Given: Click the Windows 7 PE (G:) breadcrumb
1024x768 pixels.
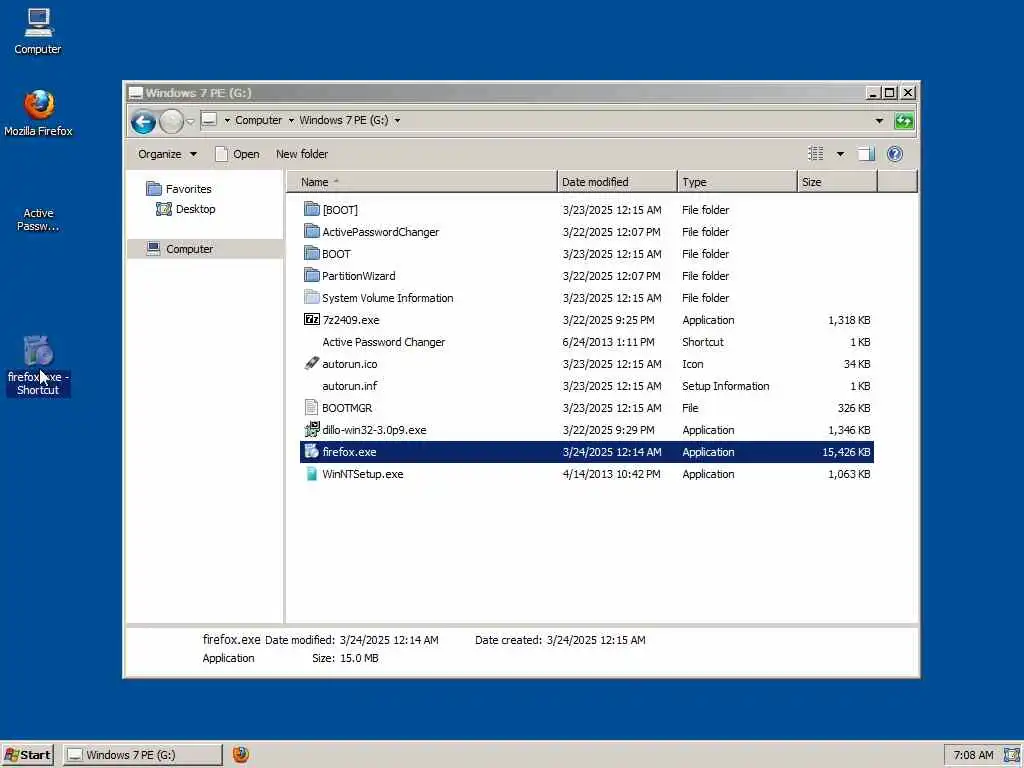Looking at the screenshot, I should pos(344,120).
